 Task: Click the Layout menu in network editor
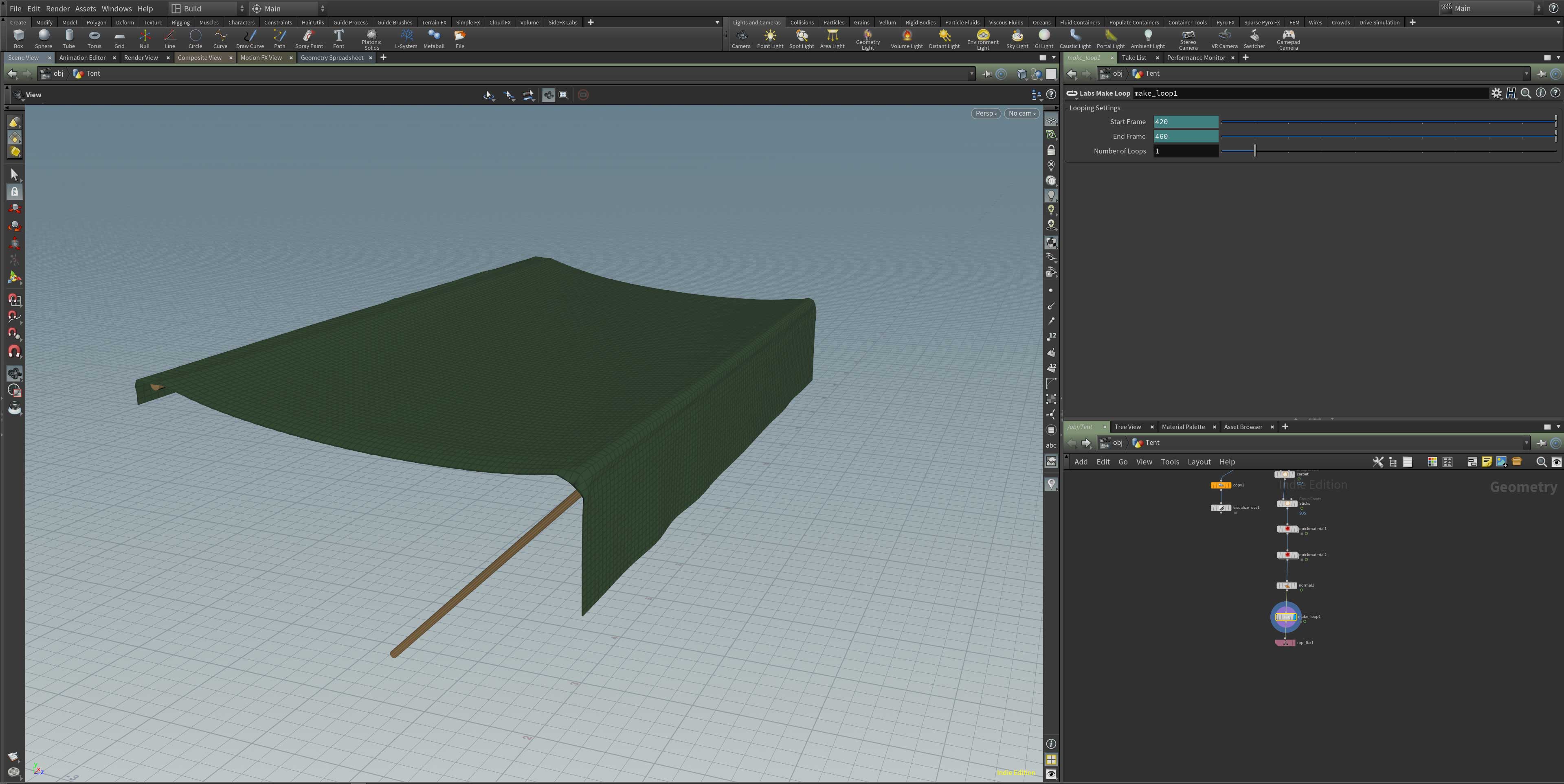(1199, 462)
